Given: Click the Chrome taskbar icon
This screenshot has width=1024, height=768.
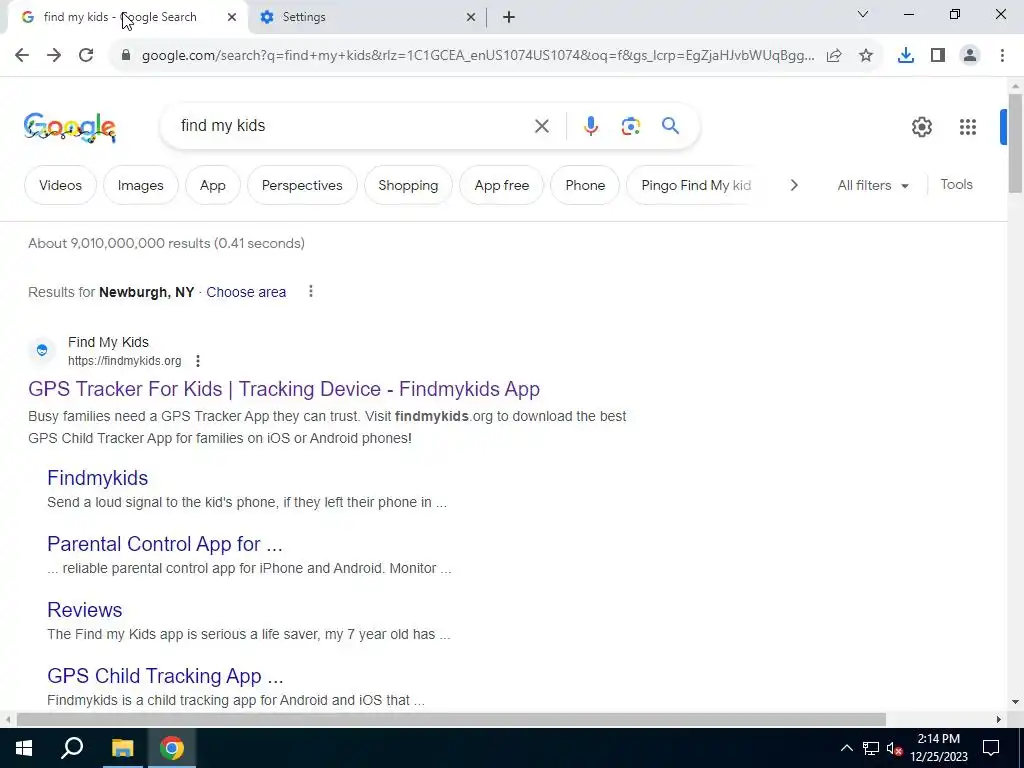Looking at the screenshot, I should point(172,748).
